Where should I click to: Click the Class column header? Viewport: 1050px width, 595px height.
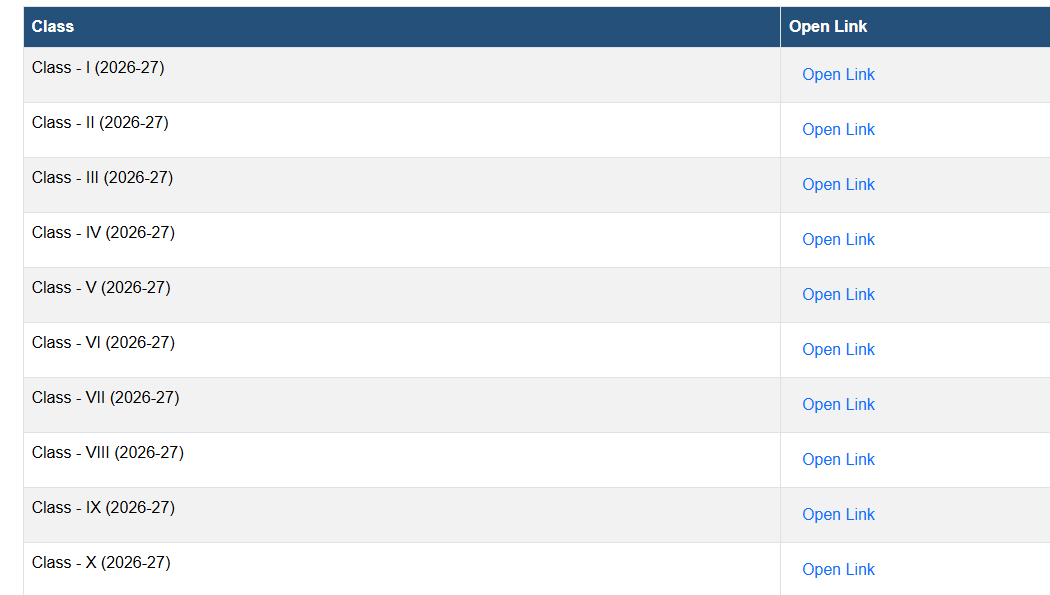pos(52,26)
